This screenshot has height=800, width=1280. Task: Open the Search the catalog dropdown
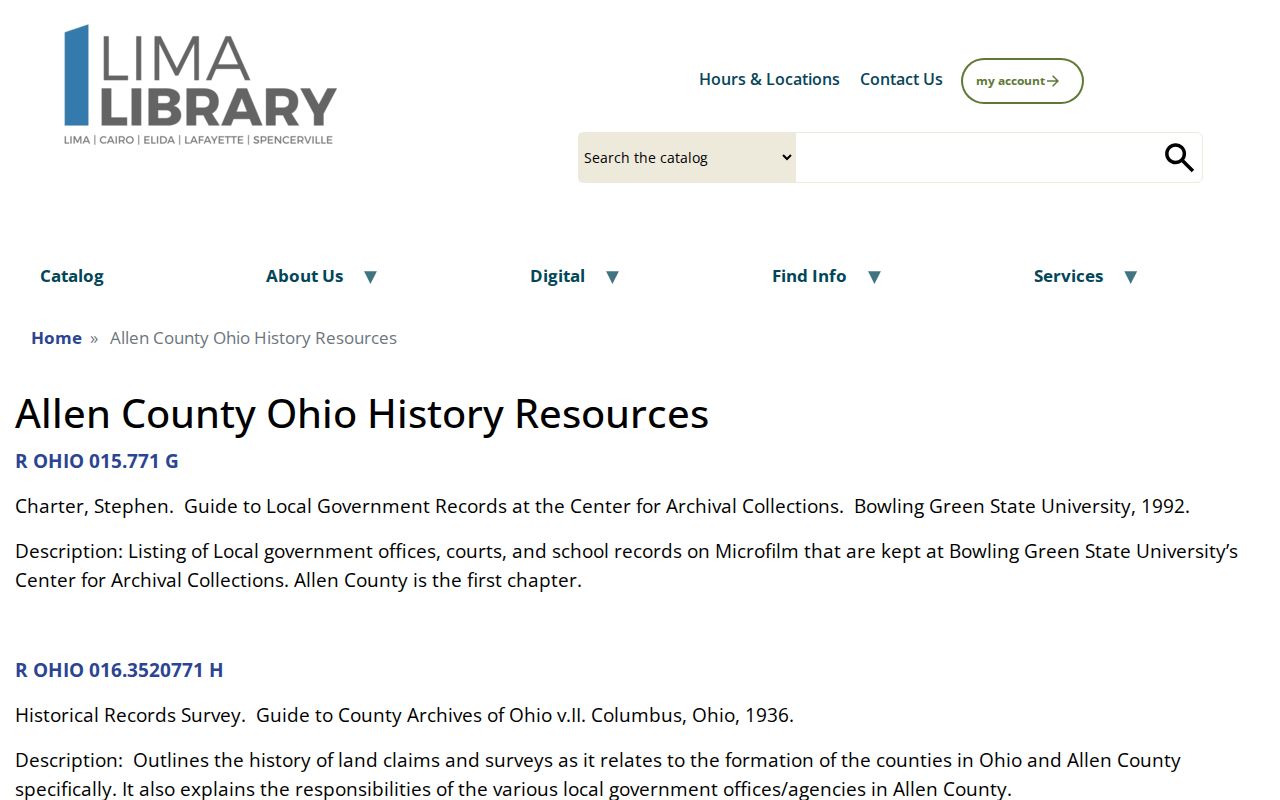[x=687, y=158]
